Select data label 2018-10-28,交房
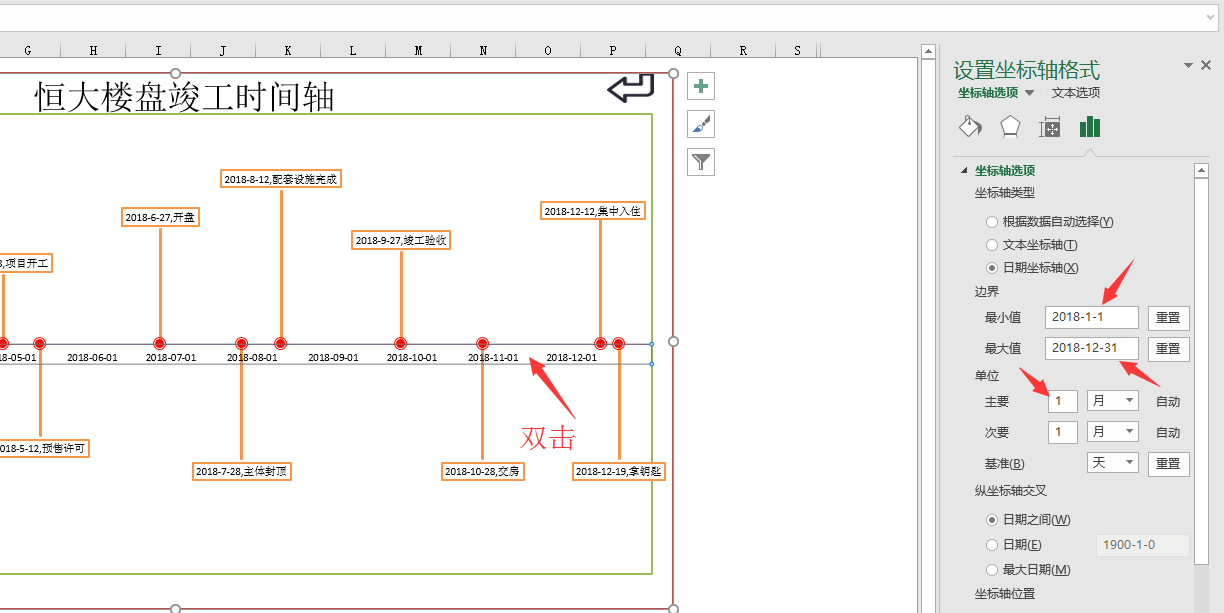Viewport: 1224px width, 613px height. (483, 471)
